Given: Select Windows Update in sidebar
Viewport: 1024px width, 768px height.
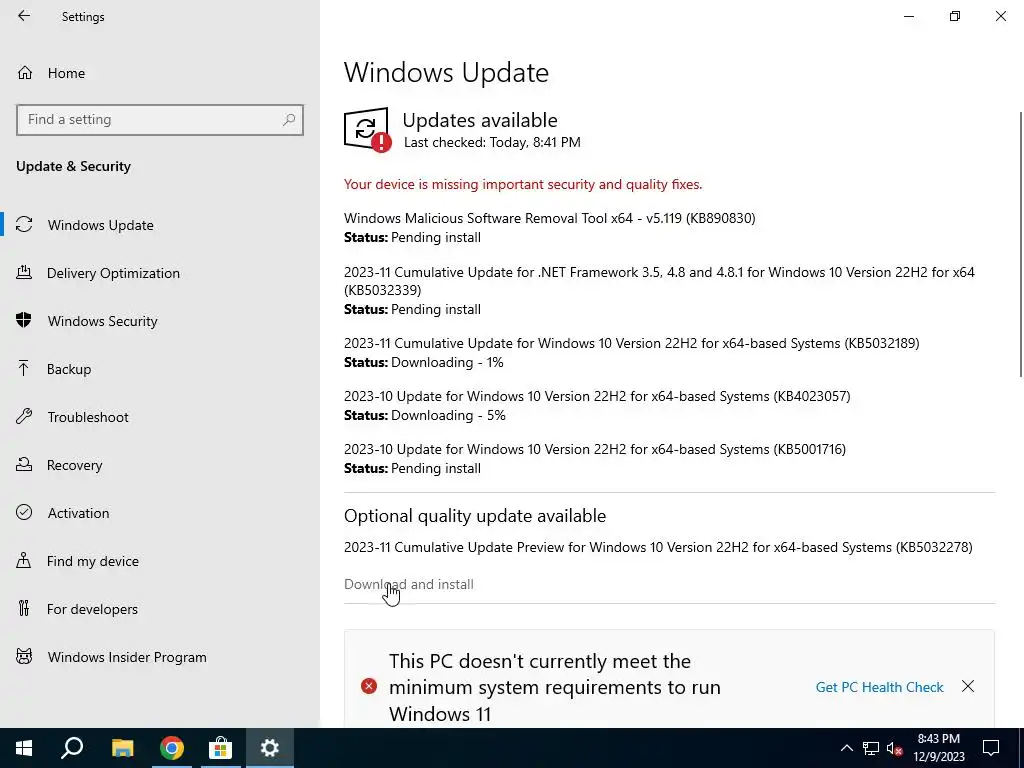Looking at the screenshot, I should coord(101,225).
